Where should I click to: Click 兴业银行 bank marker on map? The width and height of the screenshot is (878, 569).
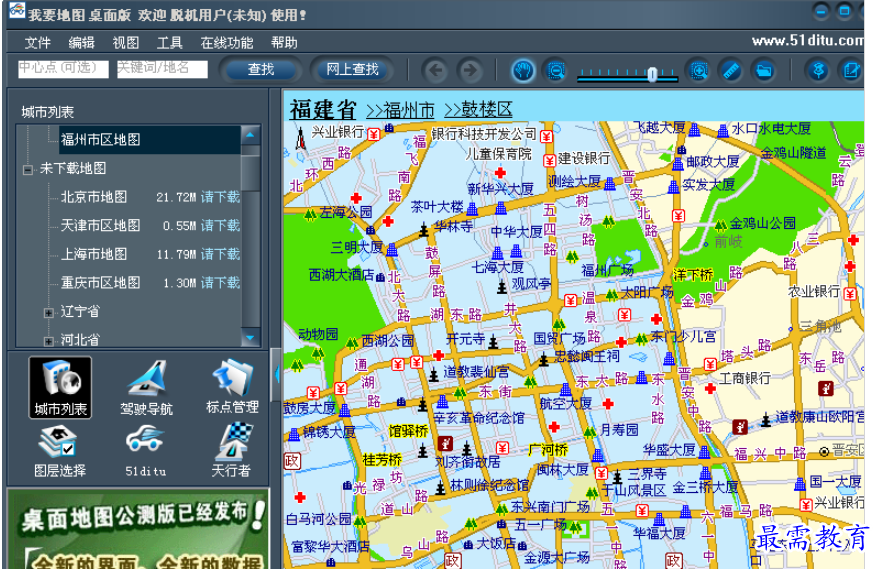coord(373,134)
